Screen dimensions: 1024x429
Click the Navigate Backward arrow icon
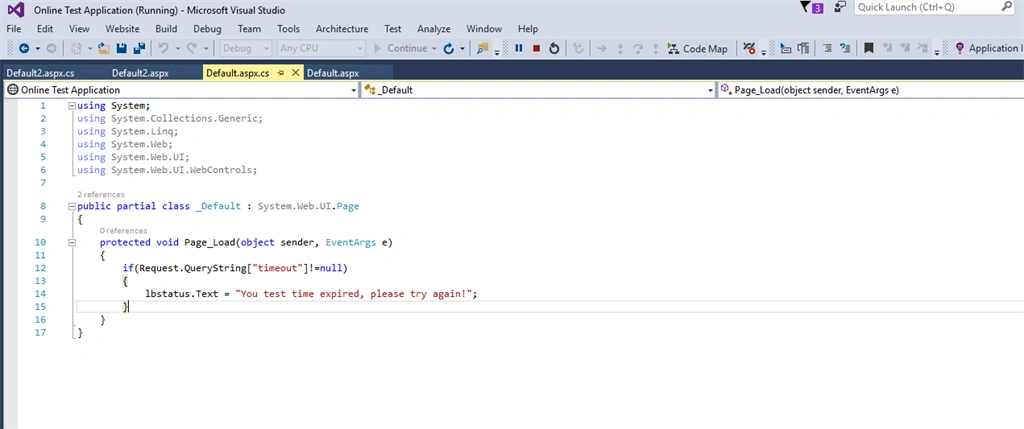point(24,48)
